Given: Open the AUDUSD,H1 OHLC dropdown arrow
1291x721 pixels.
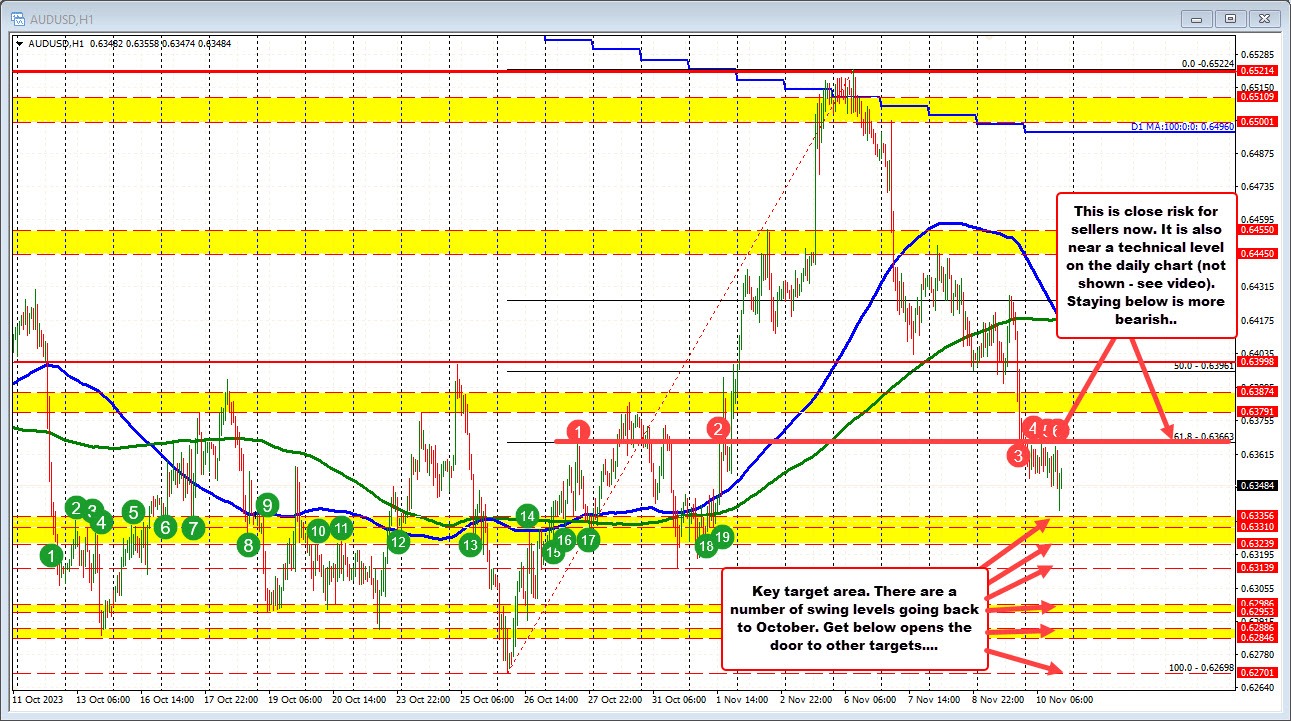Looking at the screenshot, I should coord(18,43).
